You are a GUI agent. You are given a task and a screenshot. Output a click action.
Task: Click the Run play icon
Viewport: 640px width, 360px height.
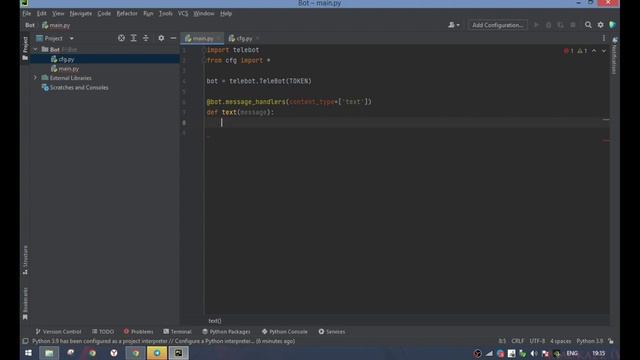point(536,25)
